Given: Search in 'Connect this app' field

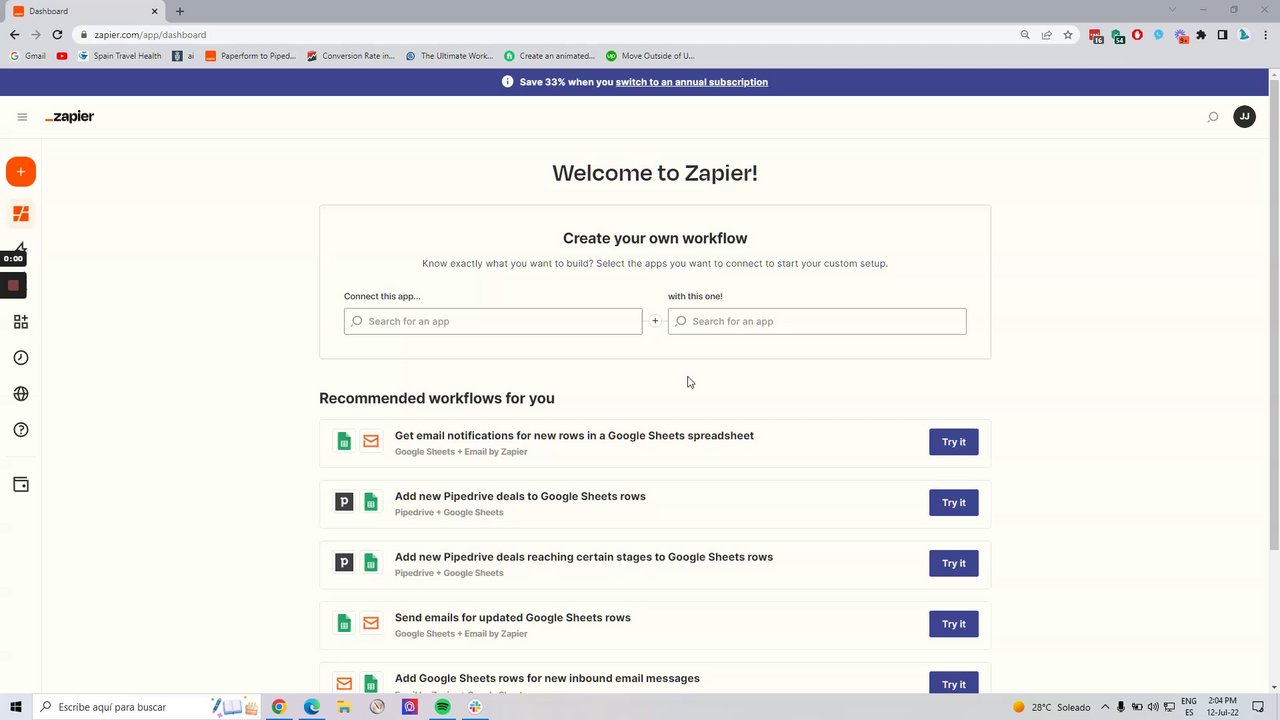Looking at the screenshot, I should pos(493,321).
